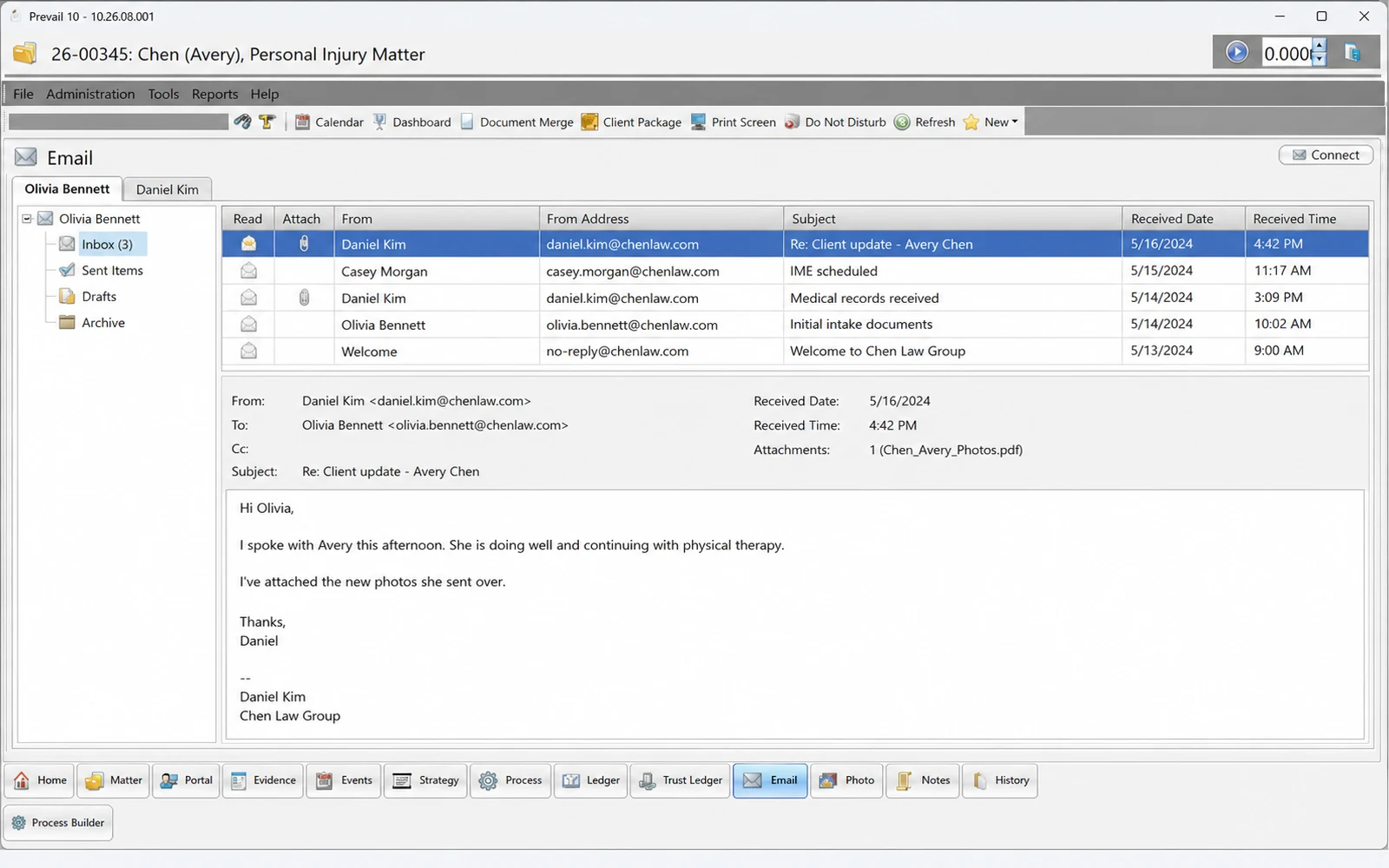The width and height of the screenshot is (1389, 868).
Task: Select the Medical records received subject cell
Action: click(x=953, y=298)
